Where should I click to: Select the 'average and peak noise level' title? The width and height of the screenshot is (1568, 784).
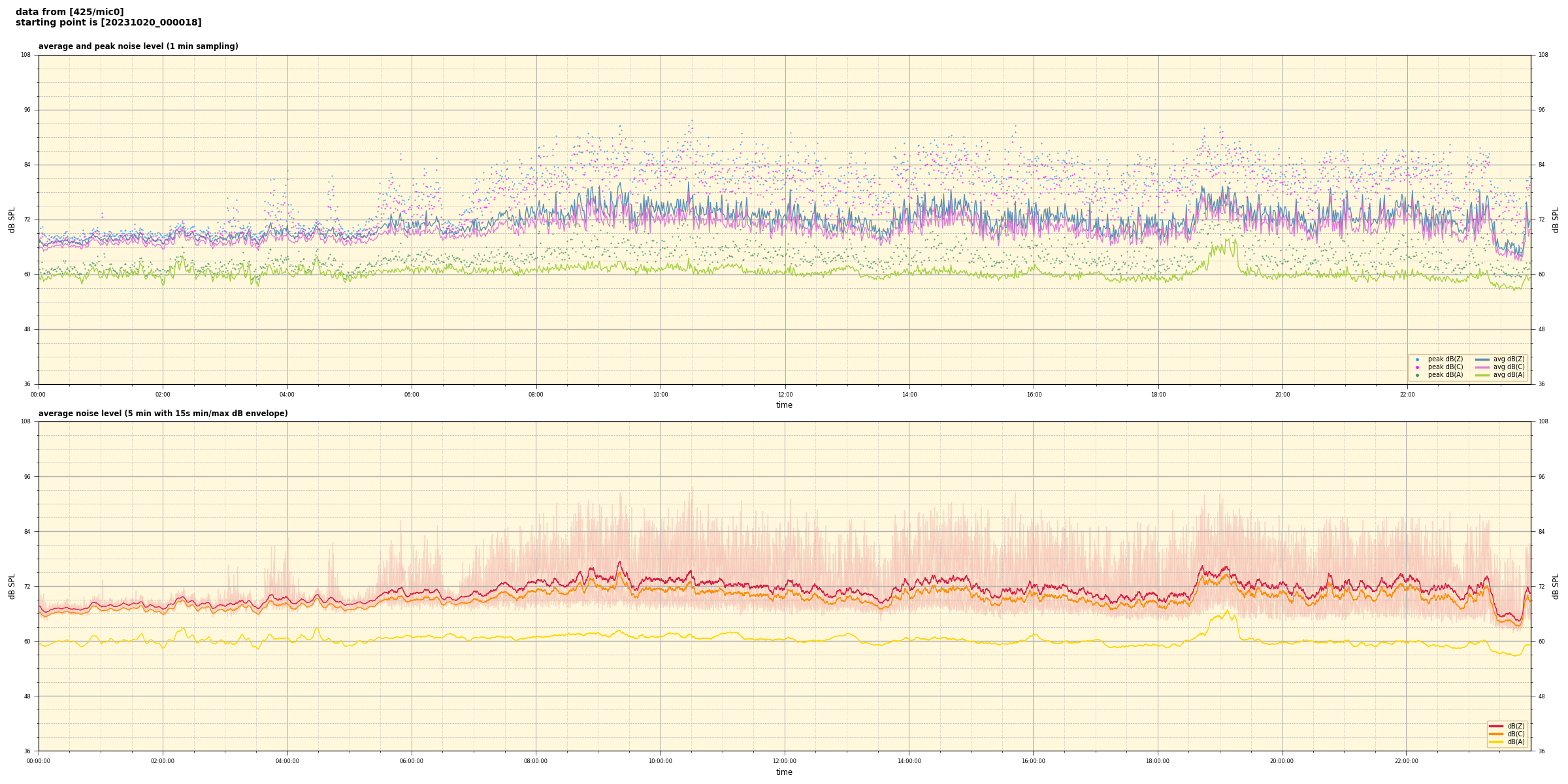(x=138, y=46)
